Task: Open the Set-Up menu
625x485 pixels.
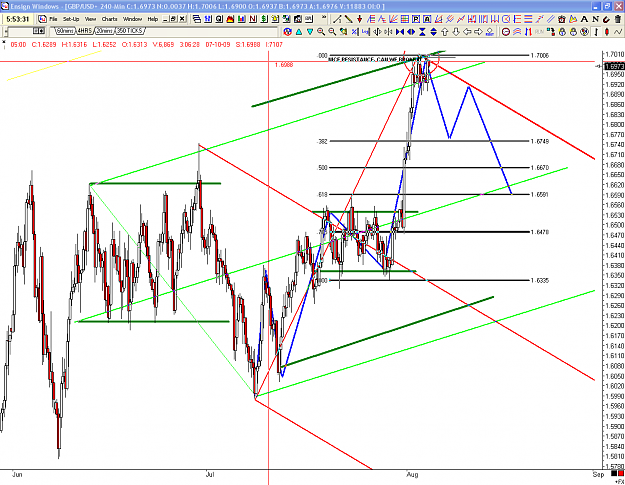Action: tap(71, 19)
